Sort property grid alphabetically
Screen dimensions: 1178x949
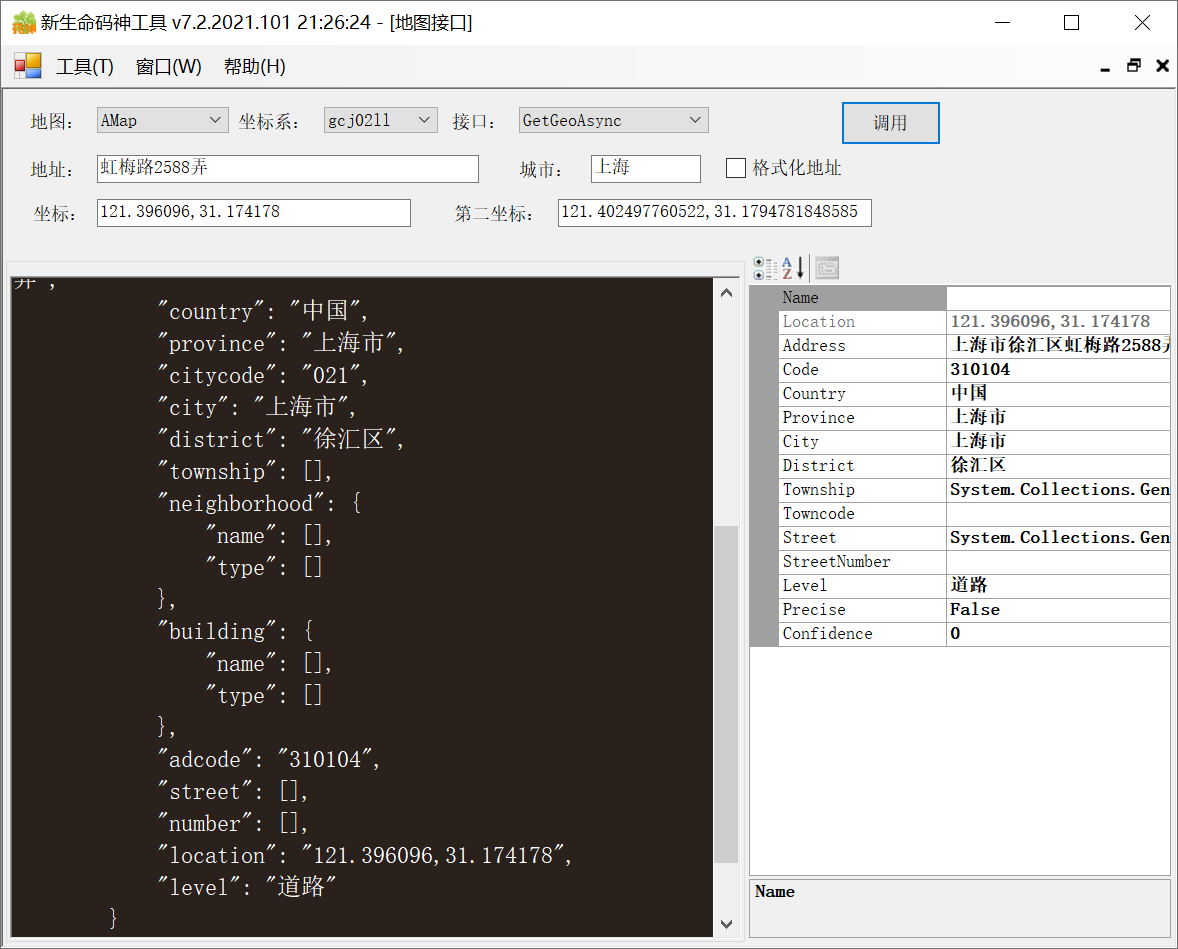(793, 267)
